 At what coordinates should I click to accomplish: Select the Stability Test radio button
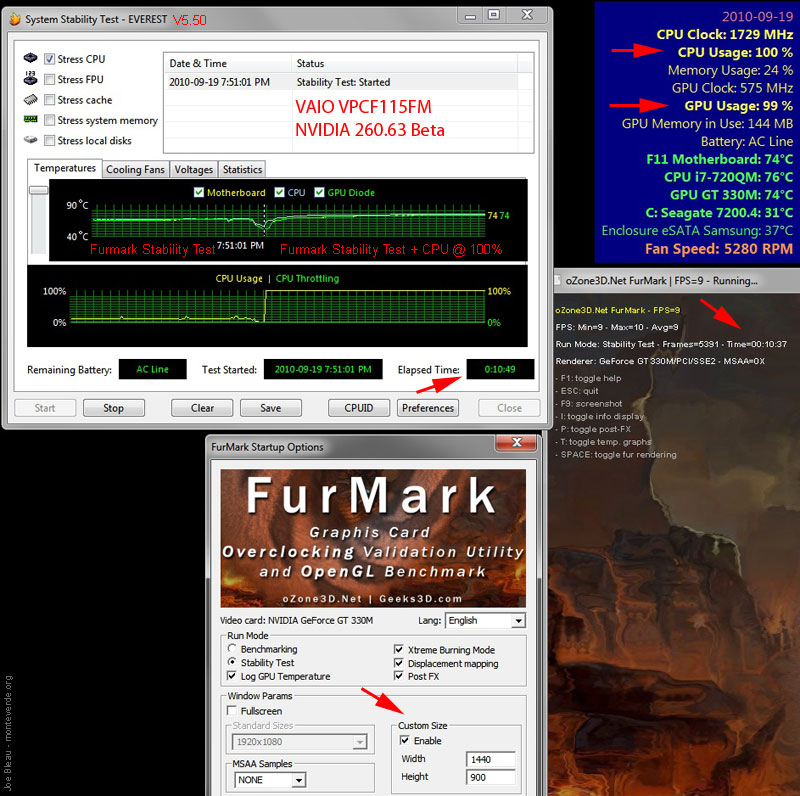point(232,662)
